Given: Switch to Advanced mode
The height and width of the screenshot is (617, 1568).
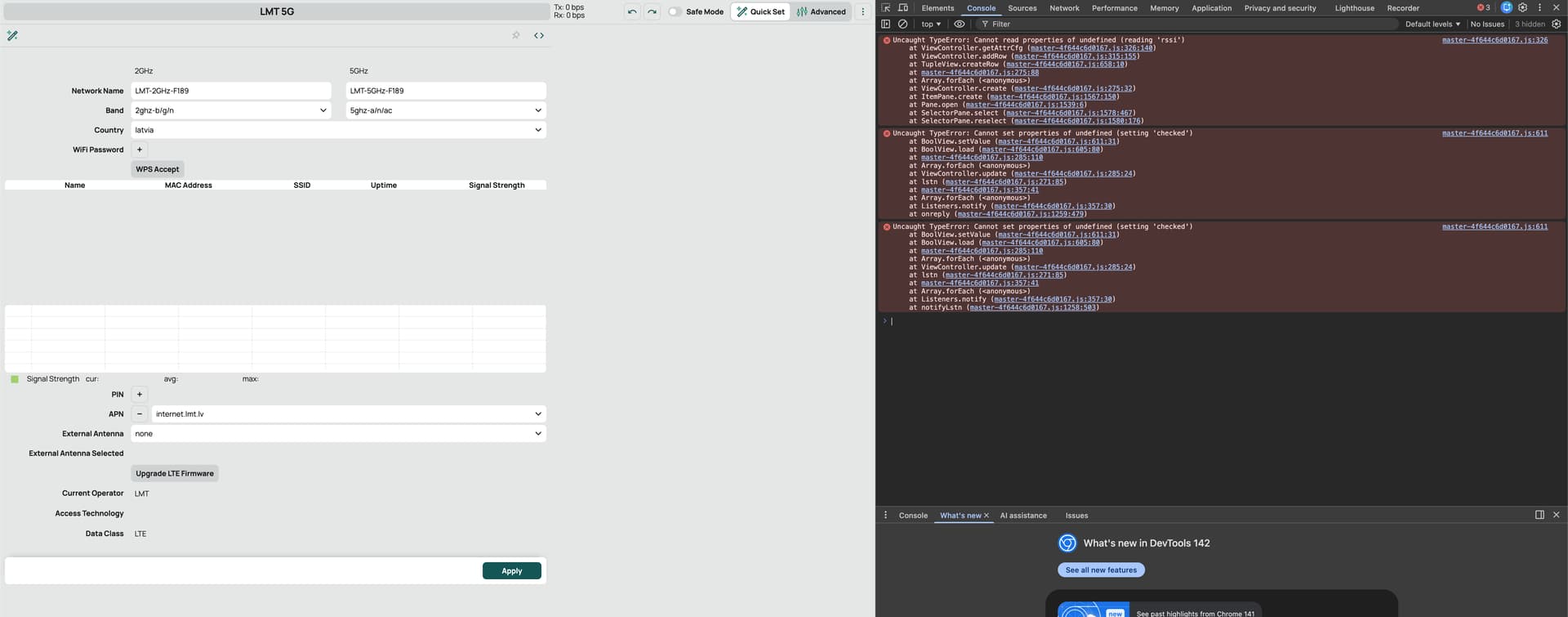Looking at the screenshot, I should pos(821,11).
